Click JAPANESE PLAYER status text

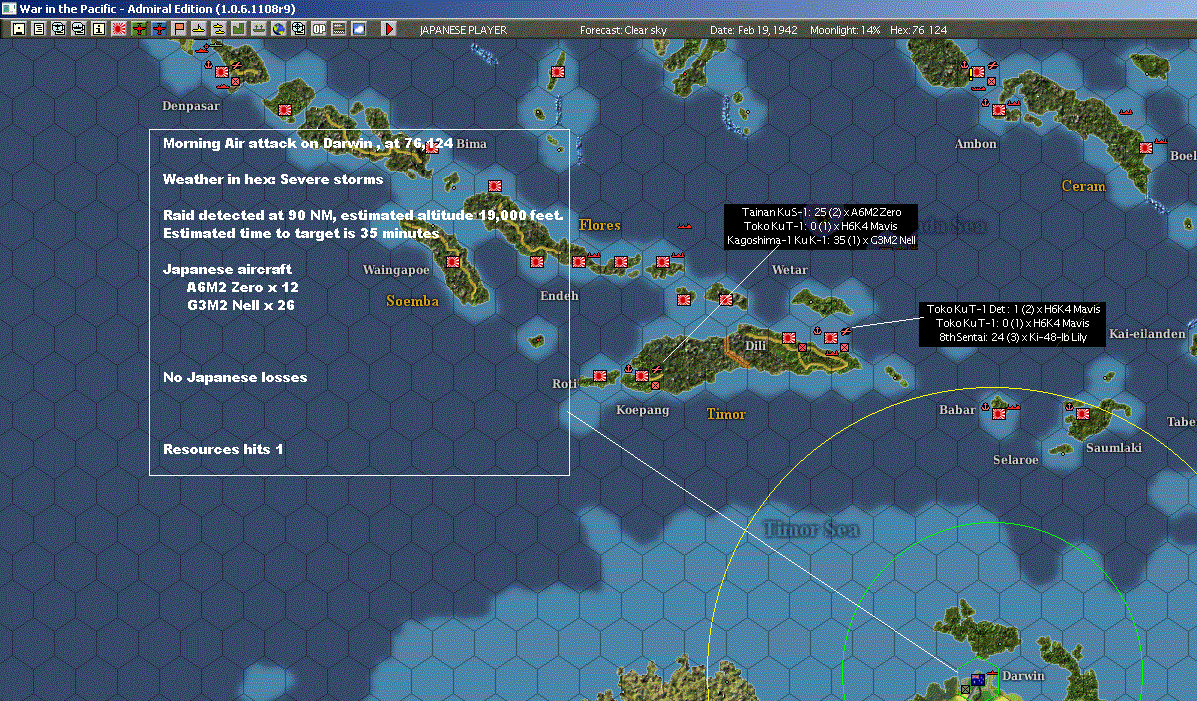(x=463, y=30)
